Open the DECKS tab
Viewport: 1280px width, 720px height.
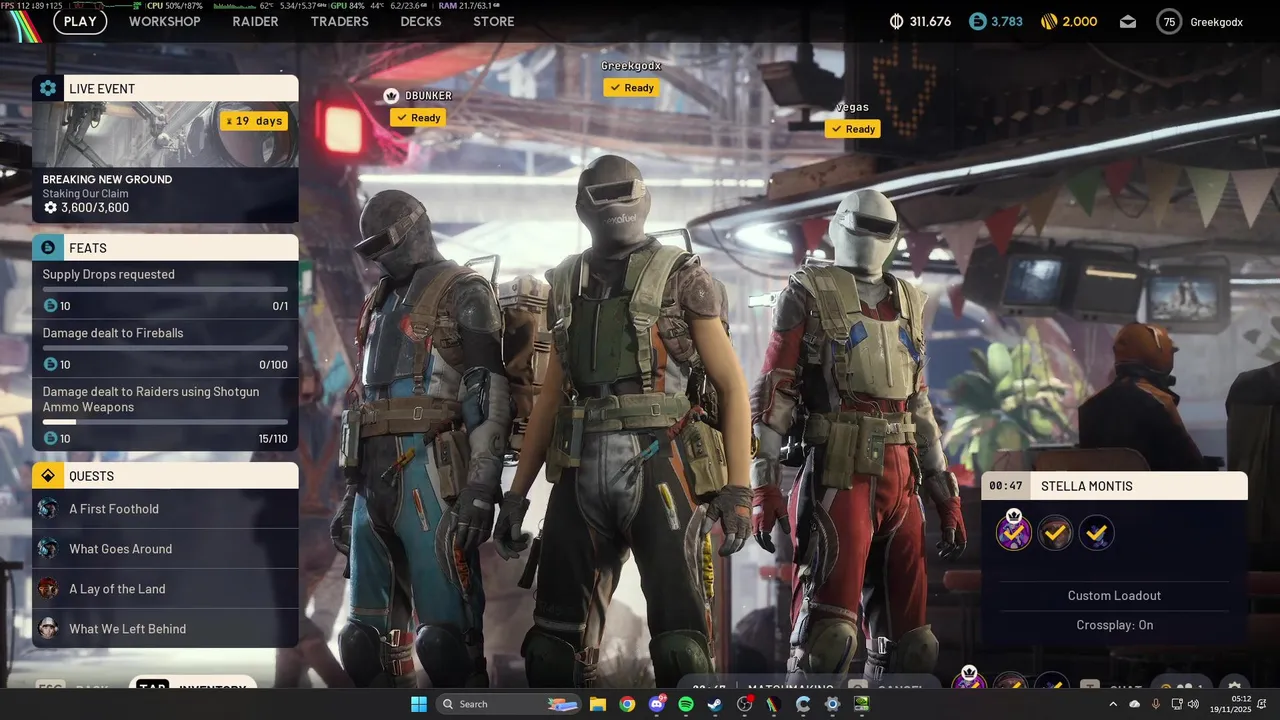(x=421, y=21)
